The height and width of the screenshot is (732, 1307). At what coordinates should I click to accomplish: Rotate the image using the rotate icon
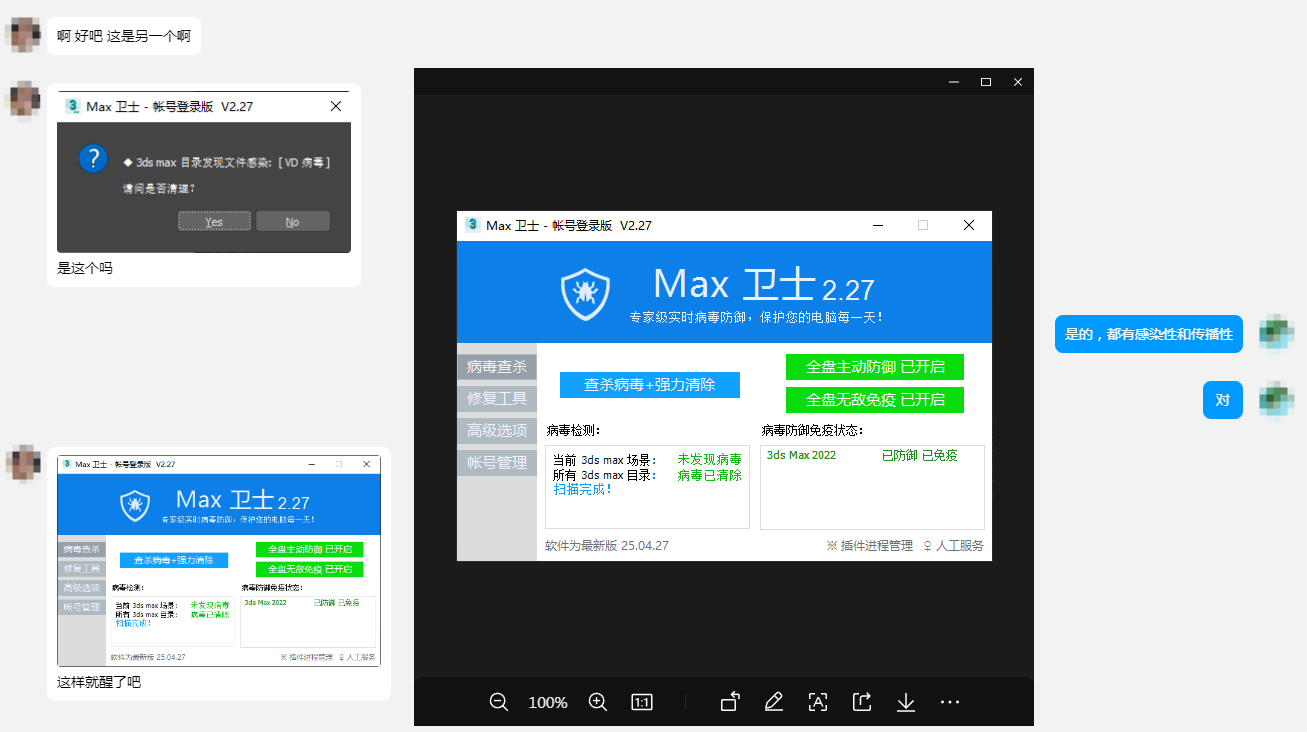click(730, 702)
